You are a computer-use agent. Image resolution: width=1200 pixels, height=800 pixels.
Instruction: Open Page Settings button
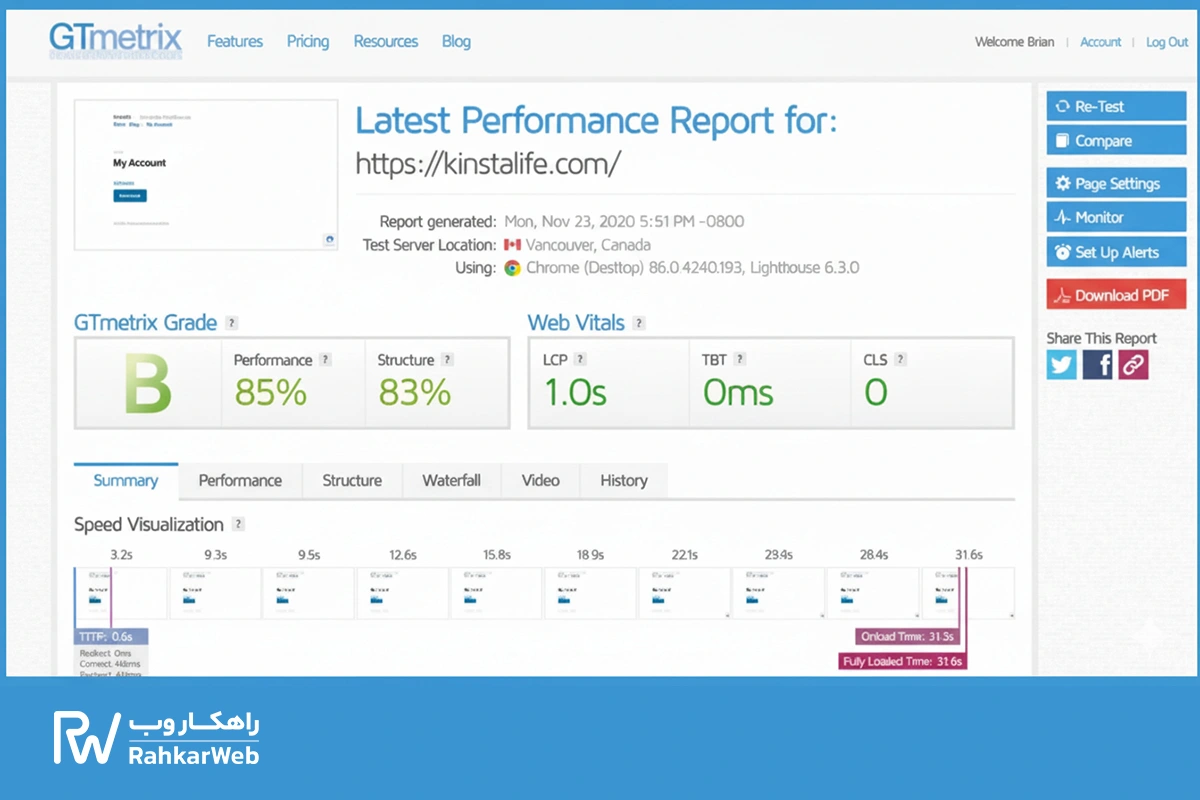point(1116,184)
